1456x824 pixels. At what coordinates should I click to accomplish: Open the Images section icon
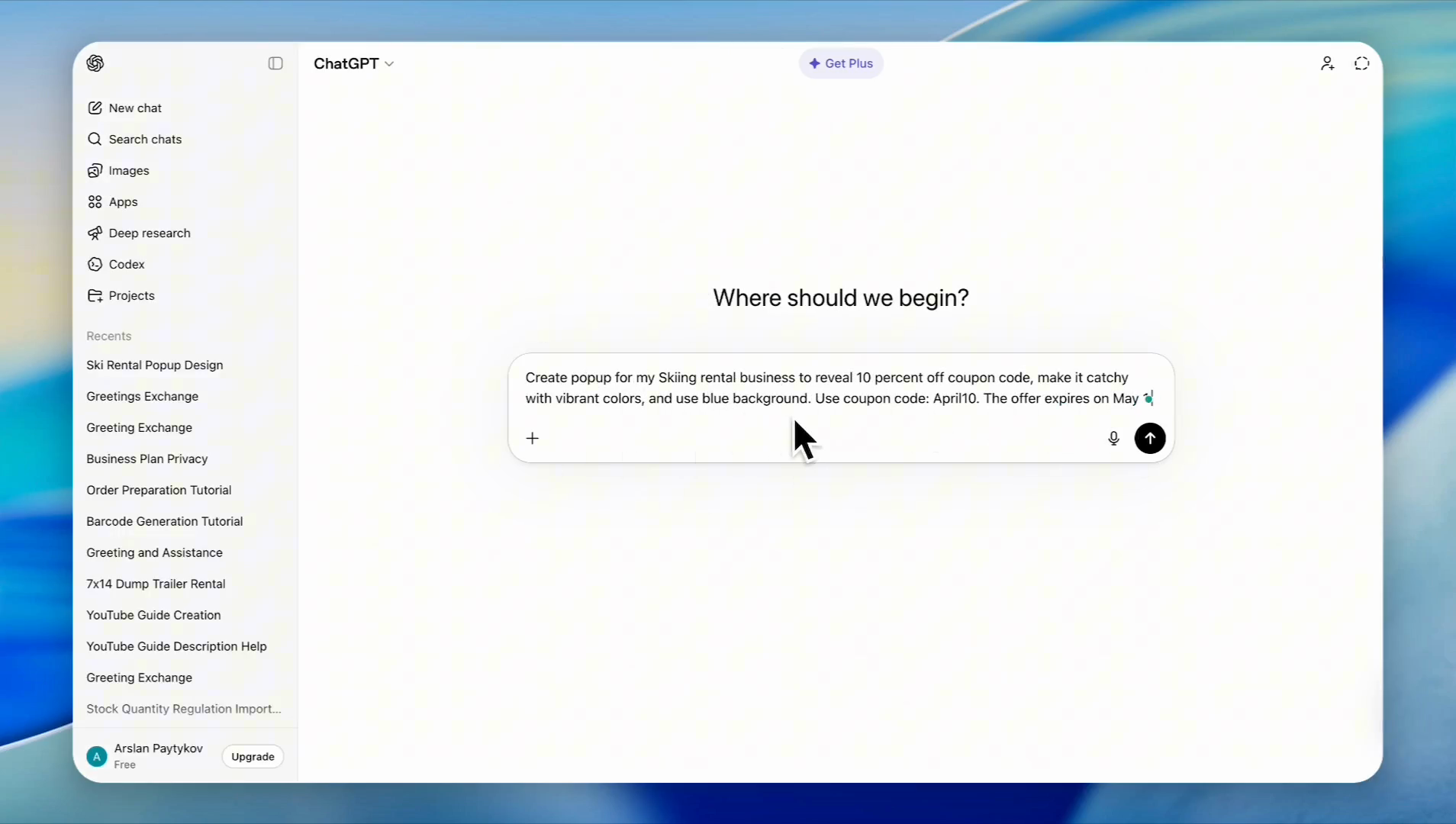point(95,171)
